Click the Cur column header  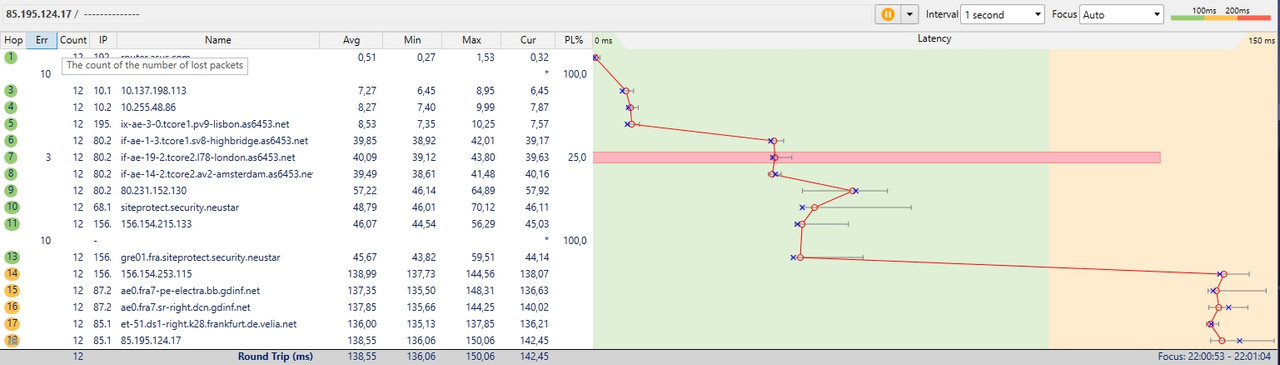click(528, 40)
